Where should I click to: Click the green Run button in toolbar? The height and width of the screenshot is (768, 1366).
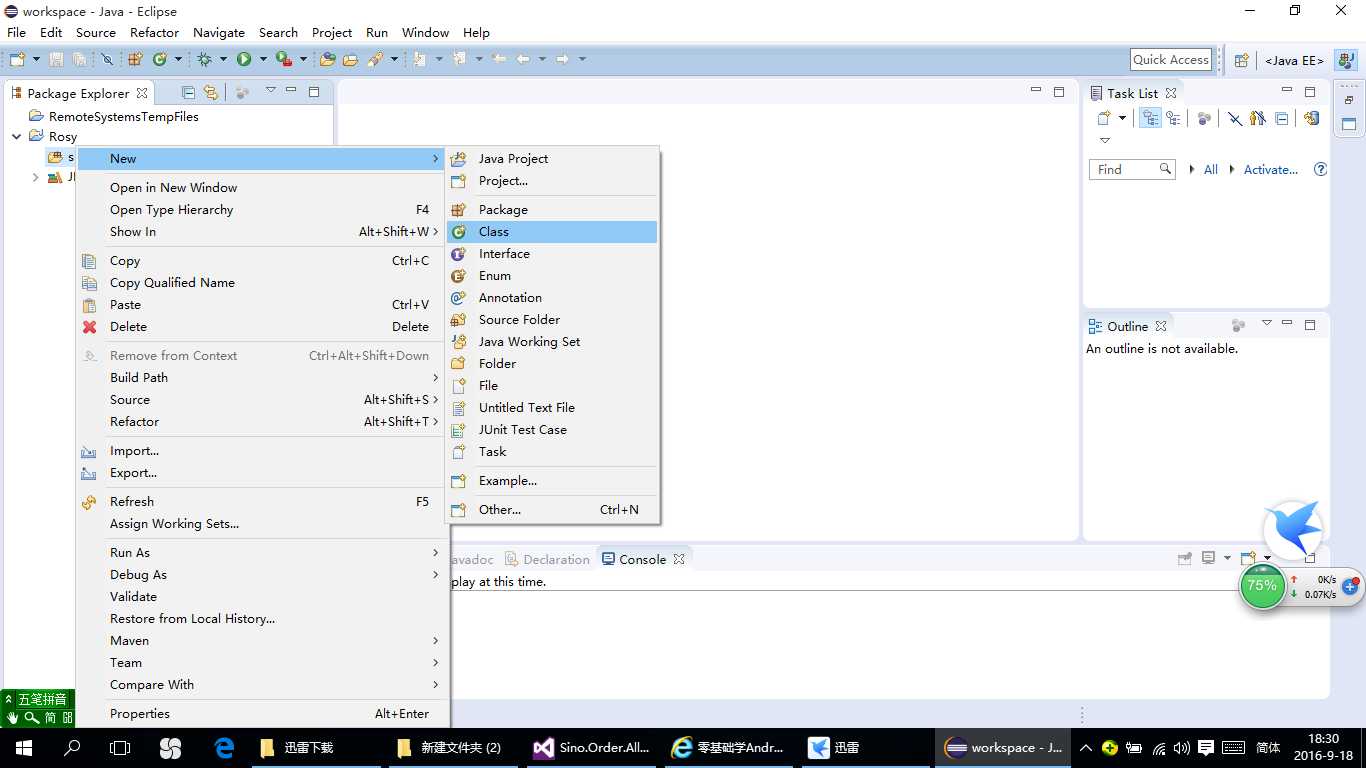coord(244,59)
